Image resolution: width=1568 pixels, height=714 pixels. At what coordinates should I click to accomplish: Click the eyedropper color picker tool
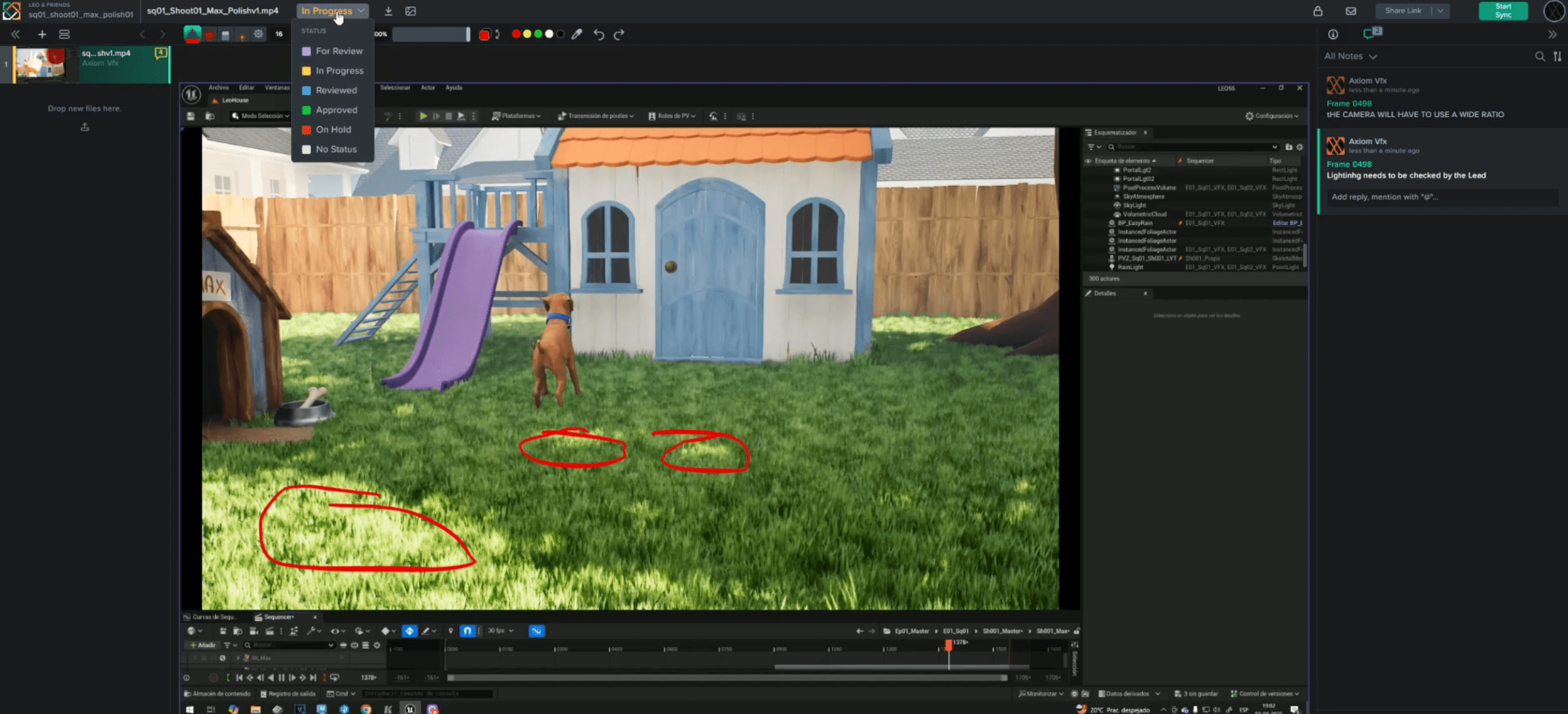click(577, 34)
